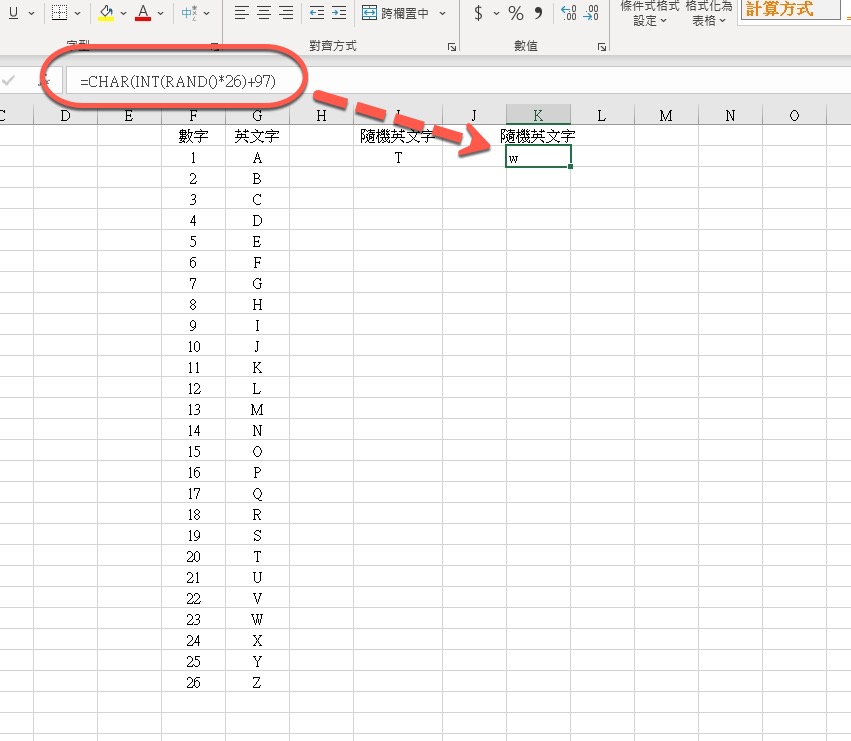Open the fill color dropdown arrow
This screenshot has height=741, width=851.
tap(124, 13)
